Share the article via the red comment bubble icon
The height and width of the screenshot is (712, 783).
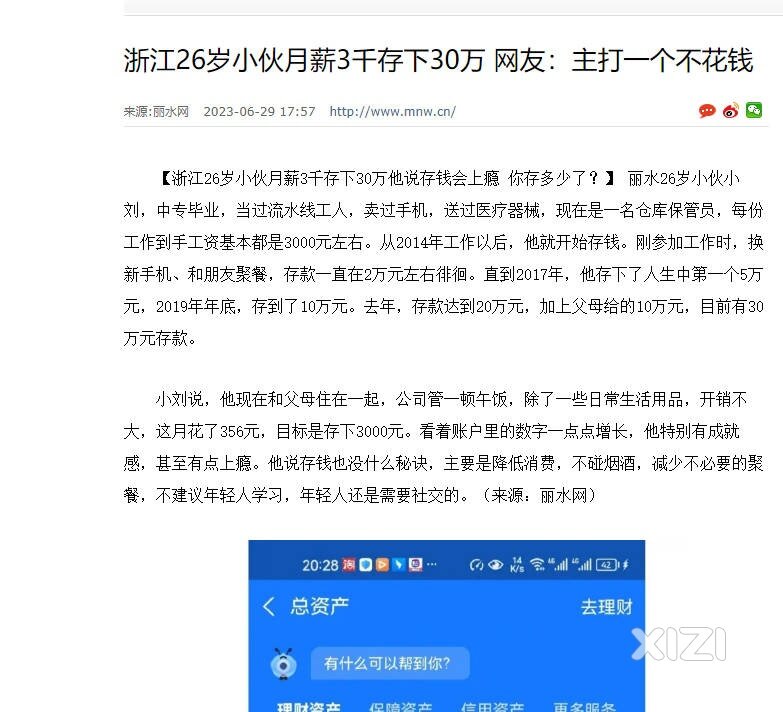707,111
